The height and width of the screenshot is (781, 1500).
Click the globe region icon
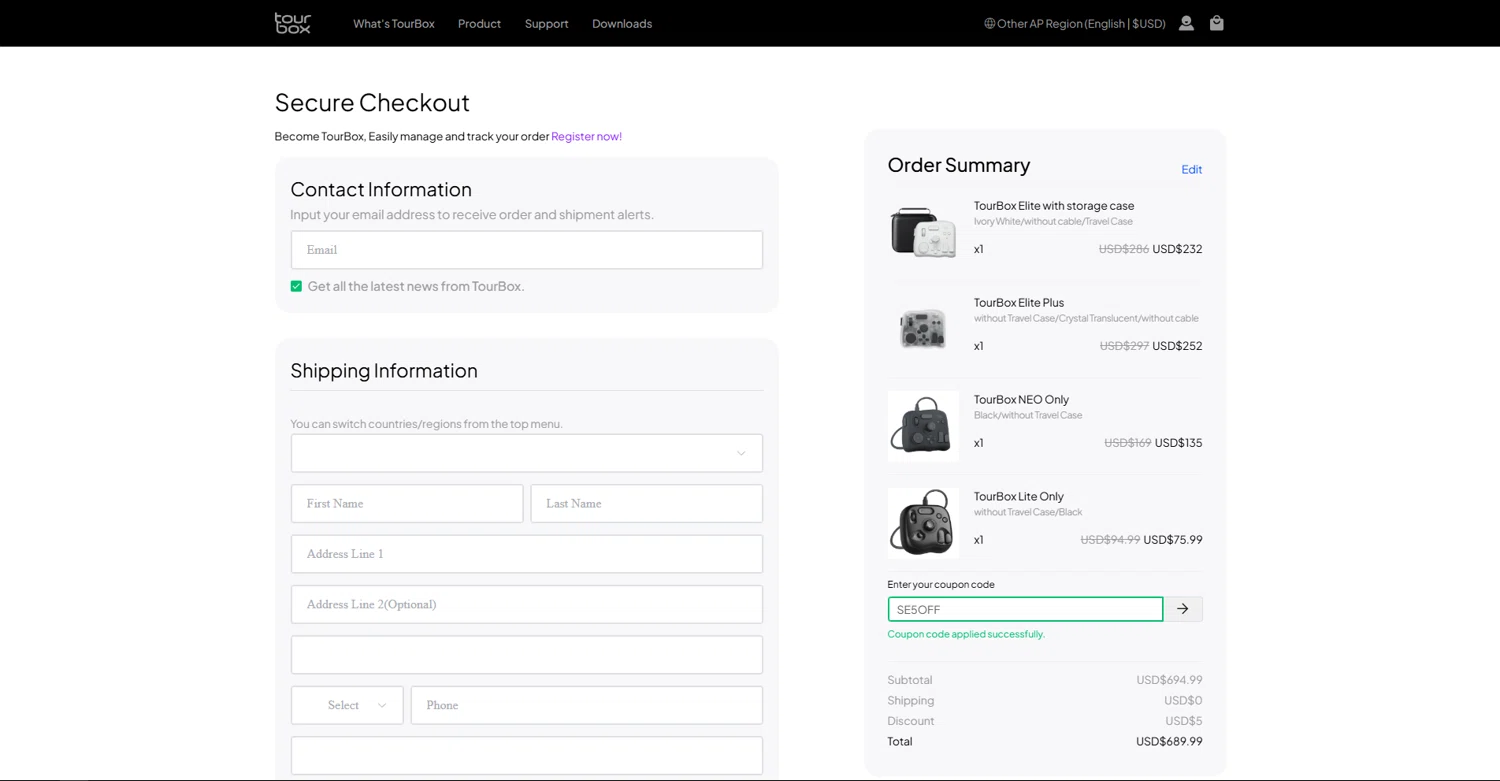(989, 23)
